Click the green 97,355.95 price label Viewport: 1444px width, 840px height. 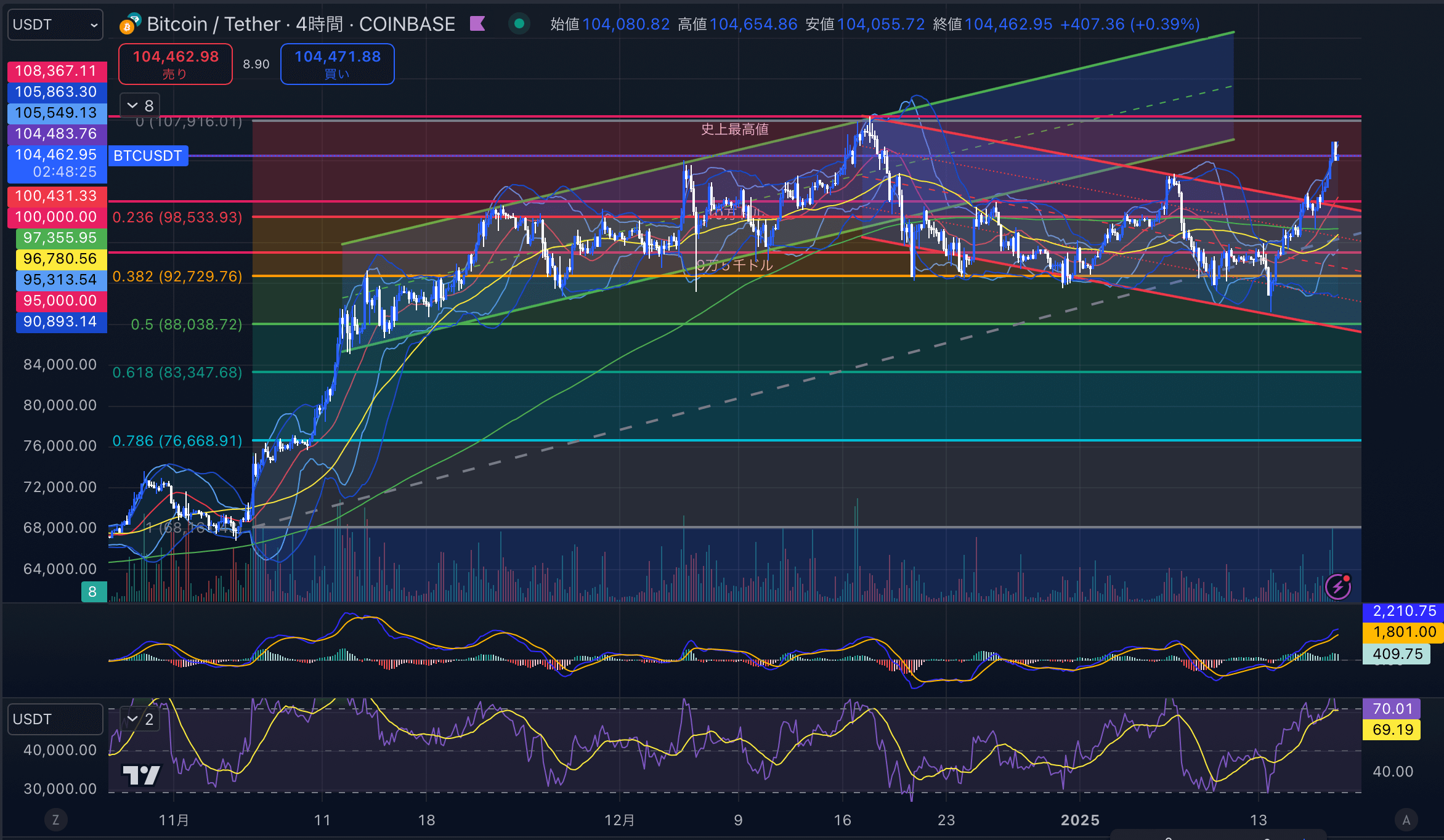pyautogui.click(x=60, y=238)
